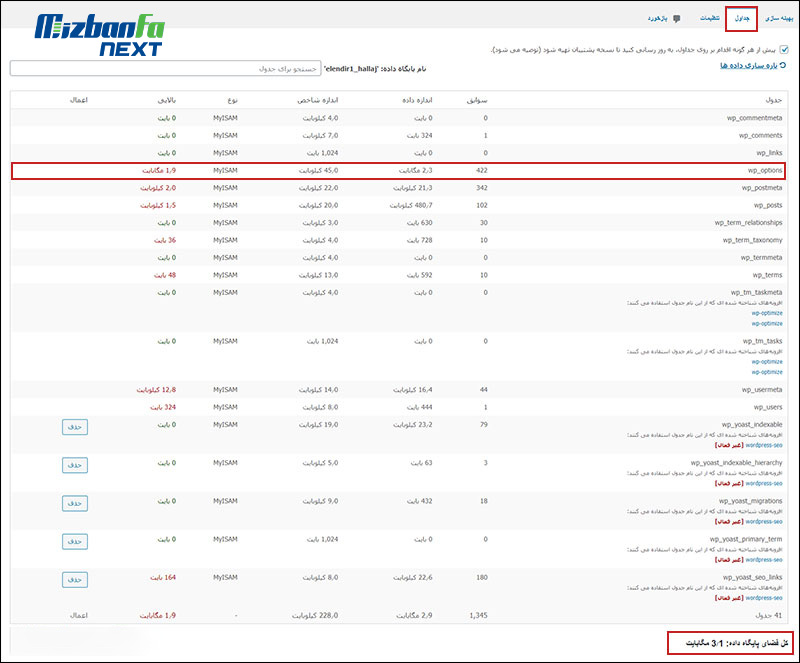The width and height of the screenshot is (800, 663).
Task: Open second wp-optimize link under wp_tm_taskmeta
Action: (767, 324)
